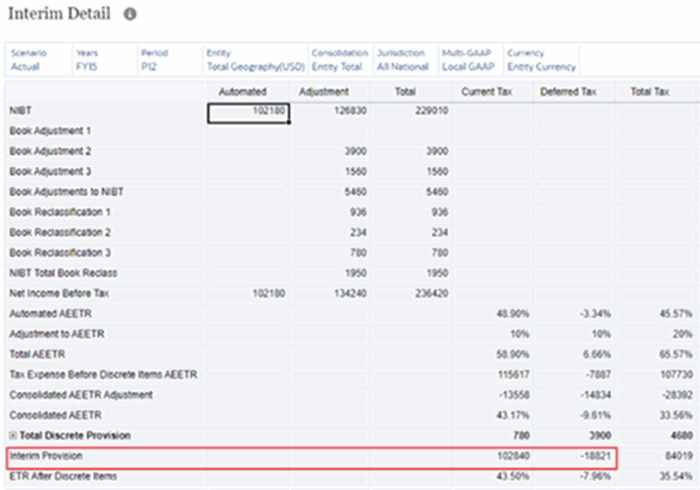Expand the Total Discrete Provision row

coord(13,436)
